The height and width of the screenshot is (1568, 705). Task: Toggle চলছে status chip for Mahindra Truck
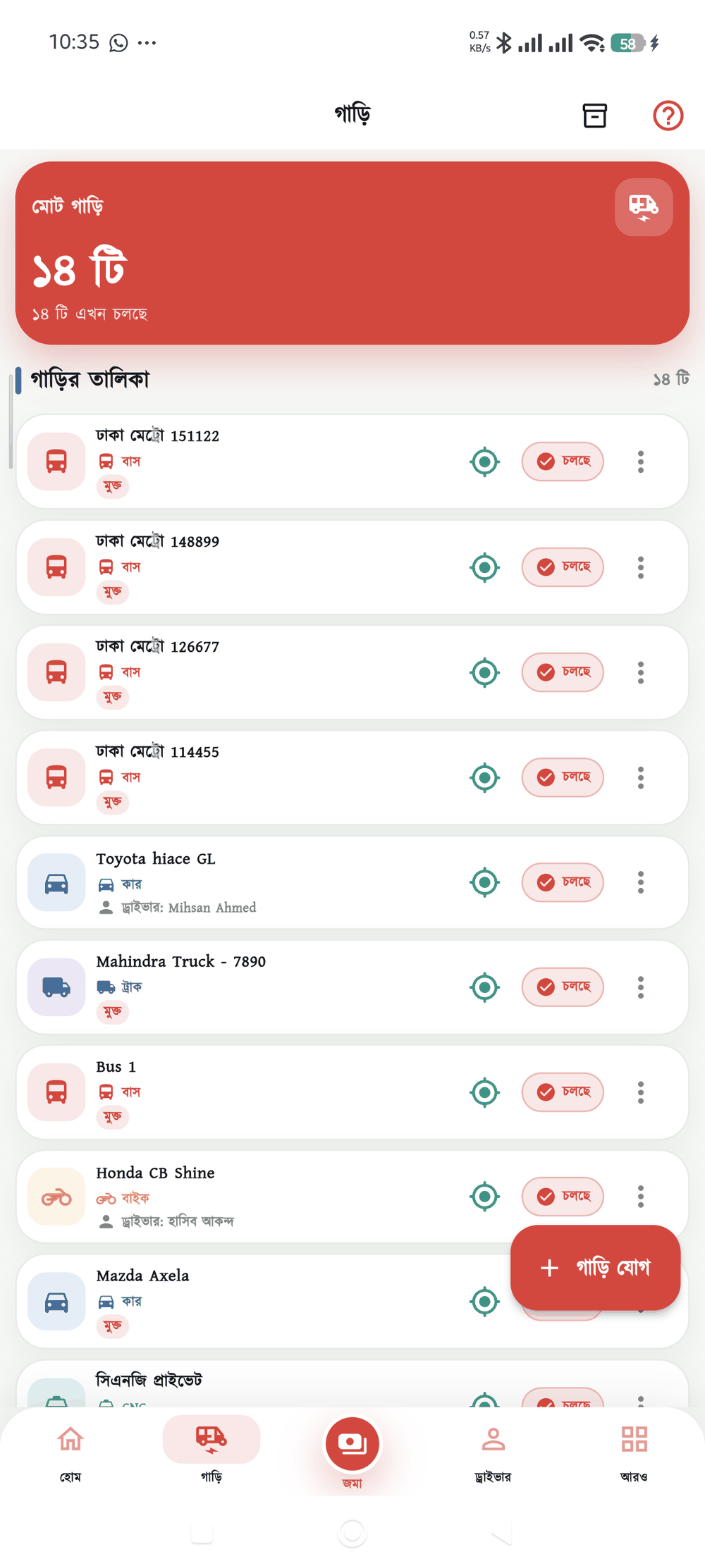pyautogui.click(x=563, y=987)
